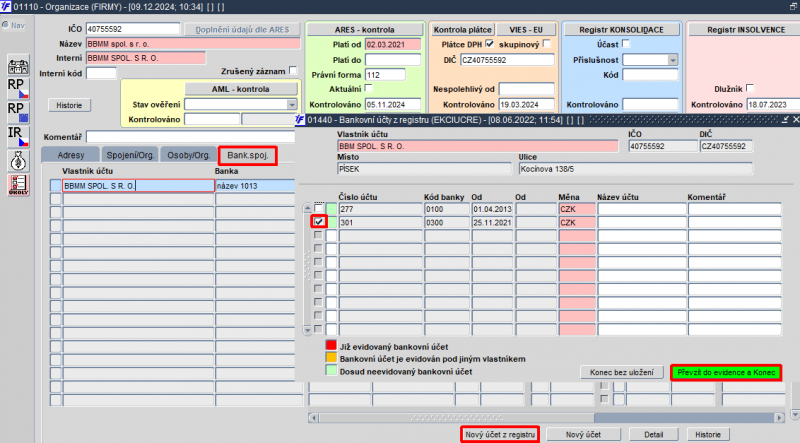This screenshot has width=800, height=443.
Task: Click the main horizontal scrollbar thumb
Action: tap(457, 417)
